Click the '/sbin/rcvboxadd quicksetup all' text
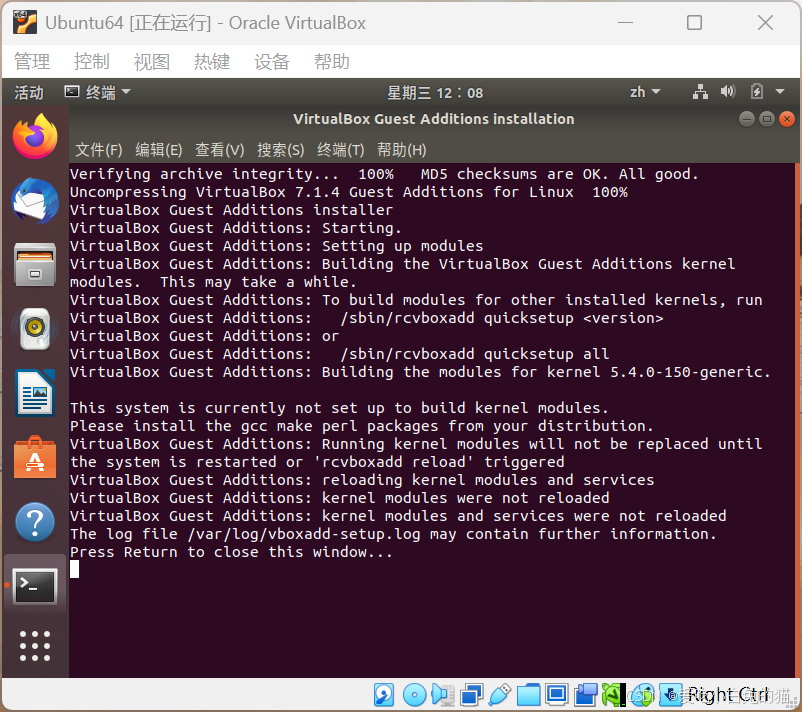802x712 pixels. click(475, 354)
